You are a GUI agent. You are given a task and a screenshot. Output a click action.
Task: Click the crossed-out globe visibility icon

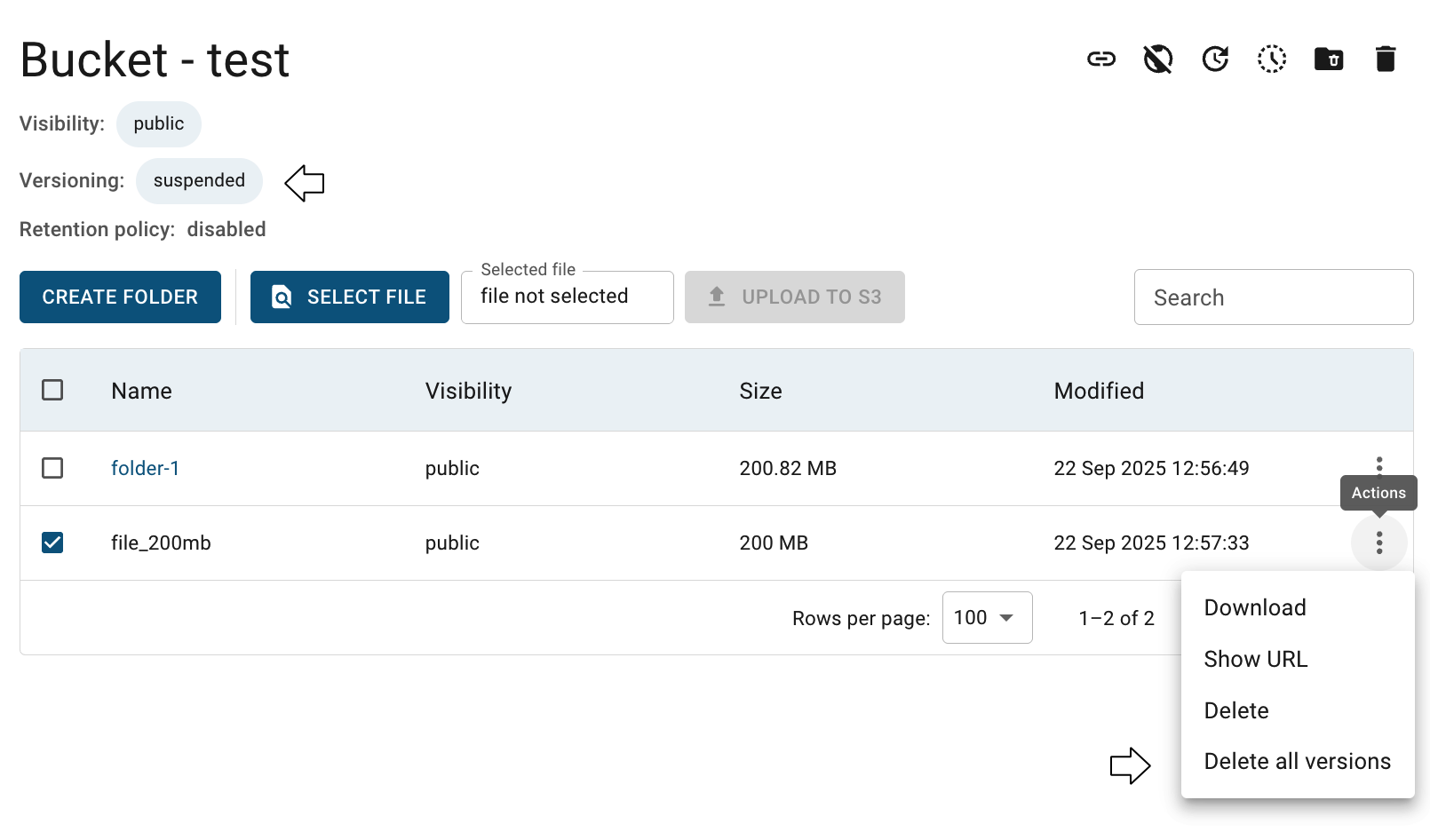pyautogui.click(x=1158, y=59)
